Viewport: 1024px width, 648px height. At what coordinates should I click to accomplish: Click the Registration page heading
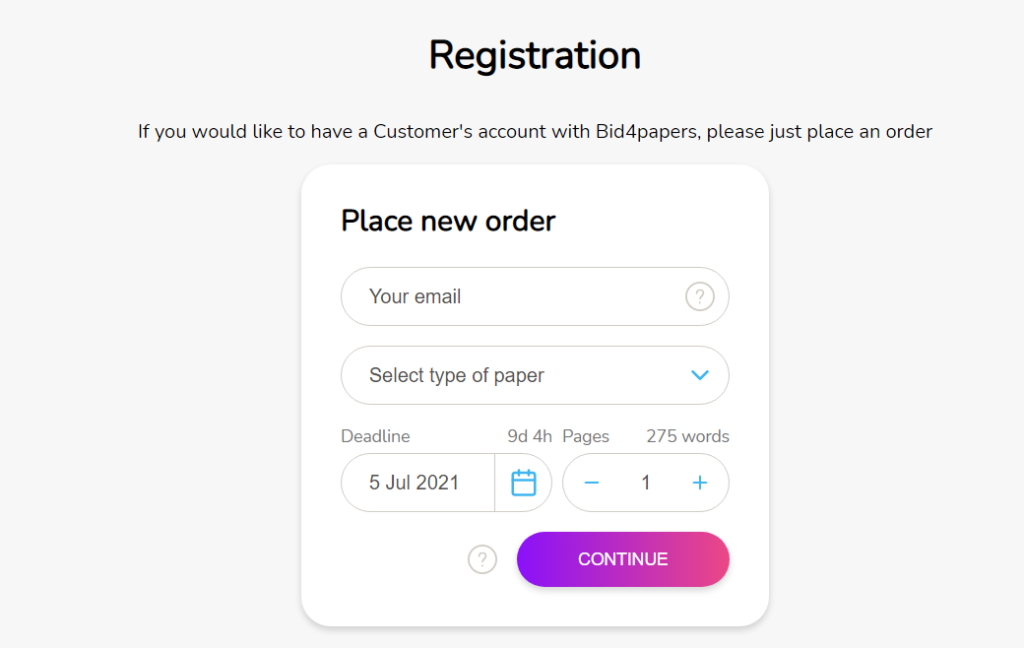tap(535, 55)
